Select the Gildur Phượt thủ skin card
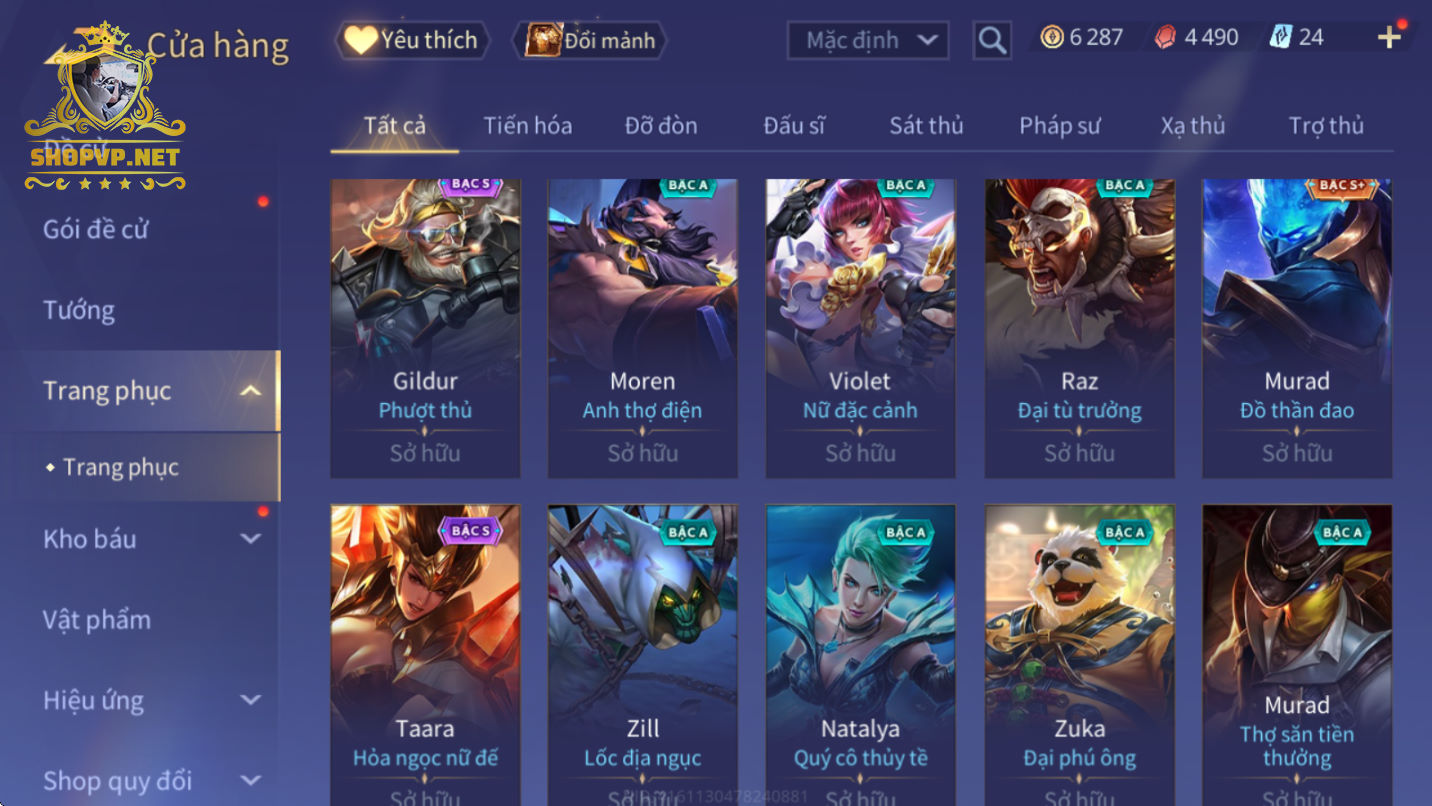1432x806 pixels. pyautogui.click(x=425, y=328)
